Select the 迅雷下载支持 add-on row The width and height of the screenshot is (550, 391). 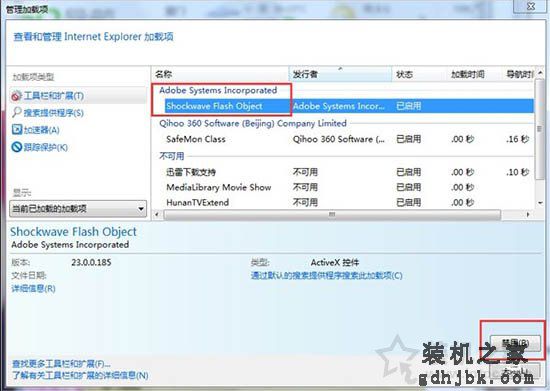point(349,172)
